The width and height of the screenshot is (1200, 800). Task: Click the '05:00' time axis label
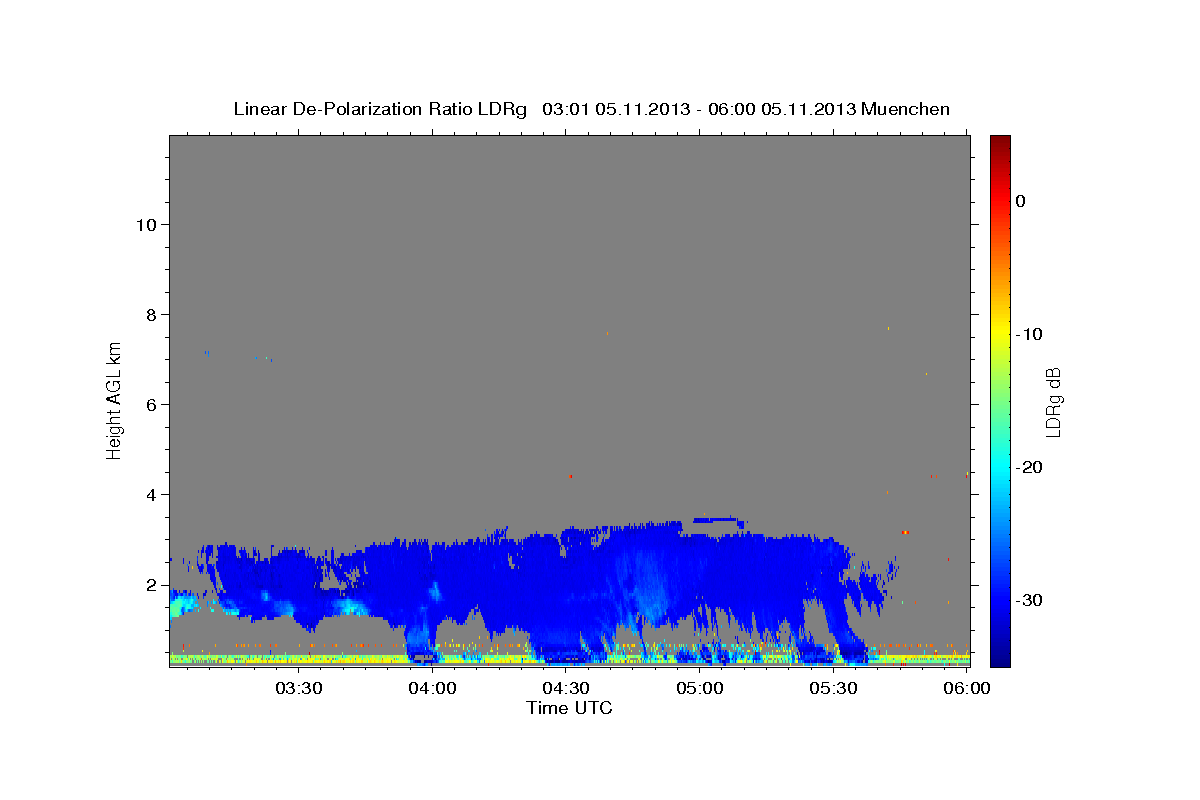700,688
